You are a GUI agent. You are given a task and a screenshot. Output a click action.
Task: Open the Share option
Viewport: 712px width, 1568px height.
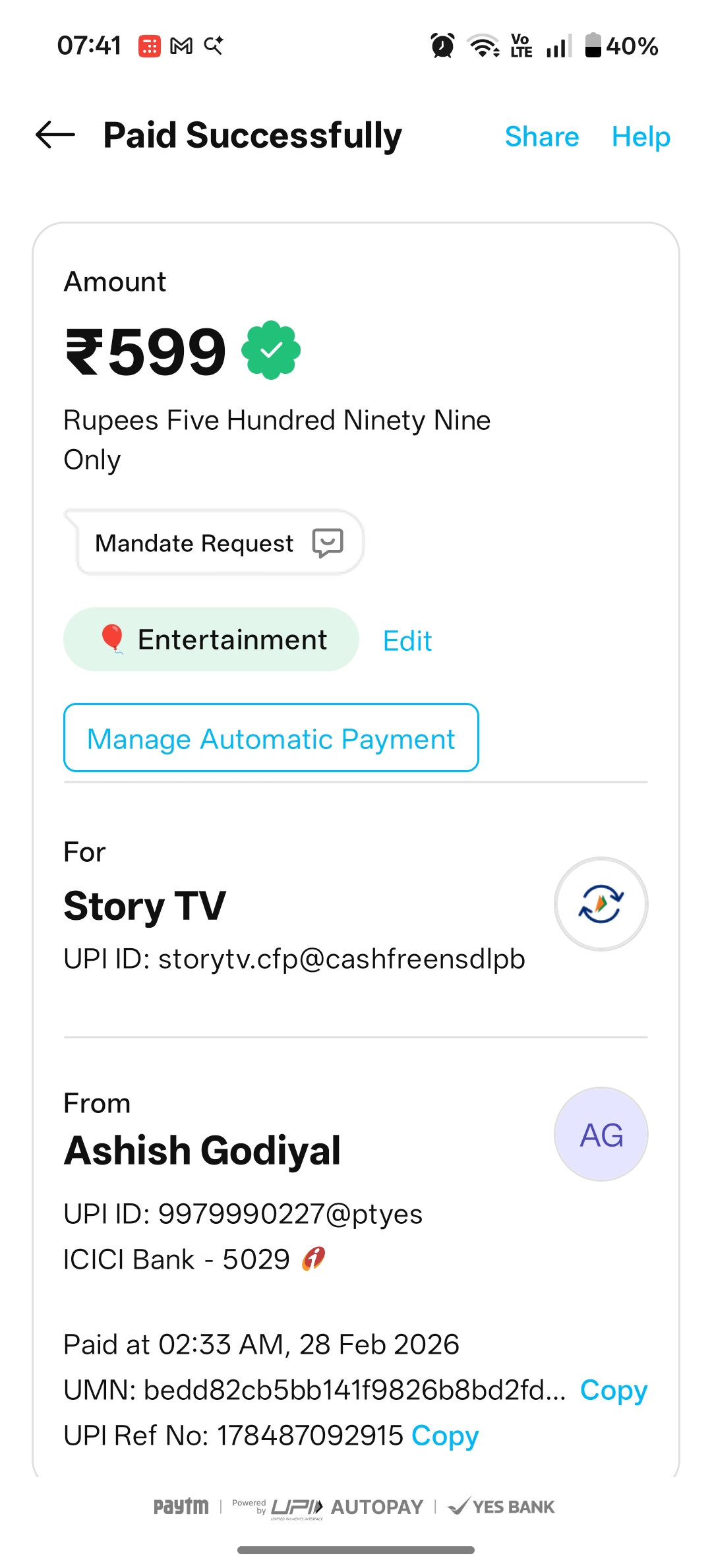541,136
